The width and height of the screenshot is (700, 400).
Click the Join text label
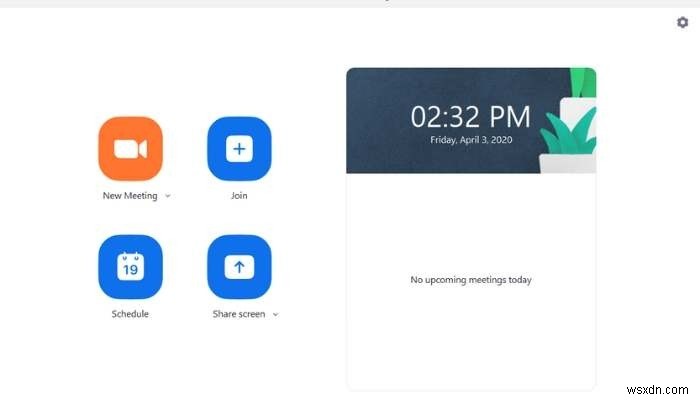pyautogui.click(x=239, y=196)
